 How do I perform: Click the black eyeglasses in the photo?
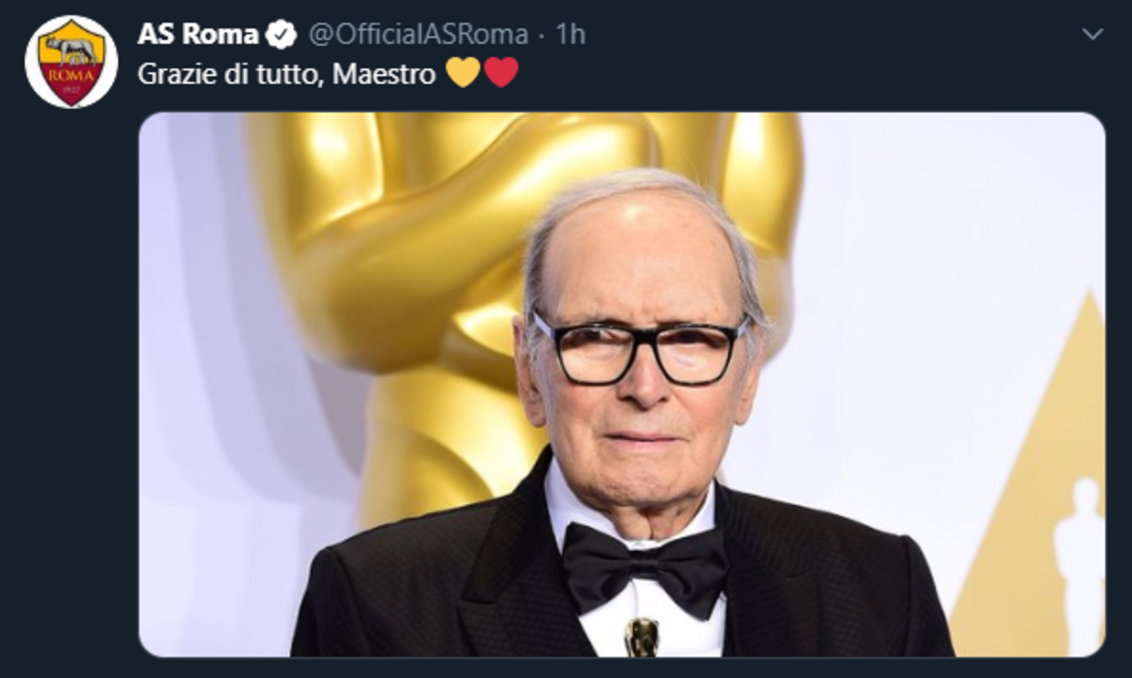pyautogui.click(x=641, y=350)
